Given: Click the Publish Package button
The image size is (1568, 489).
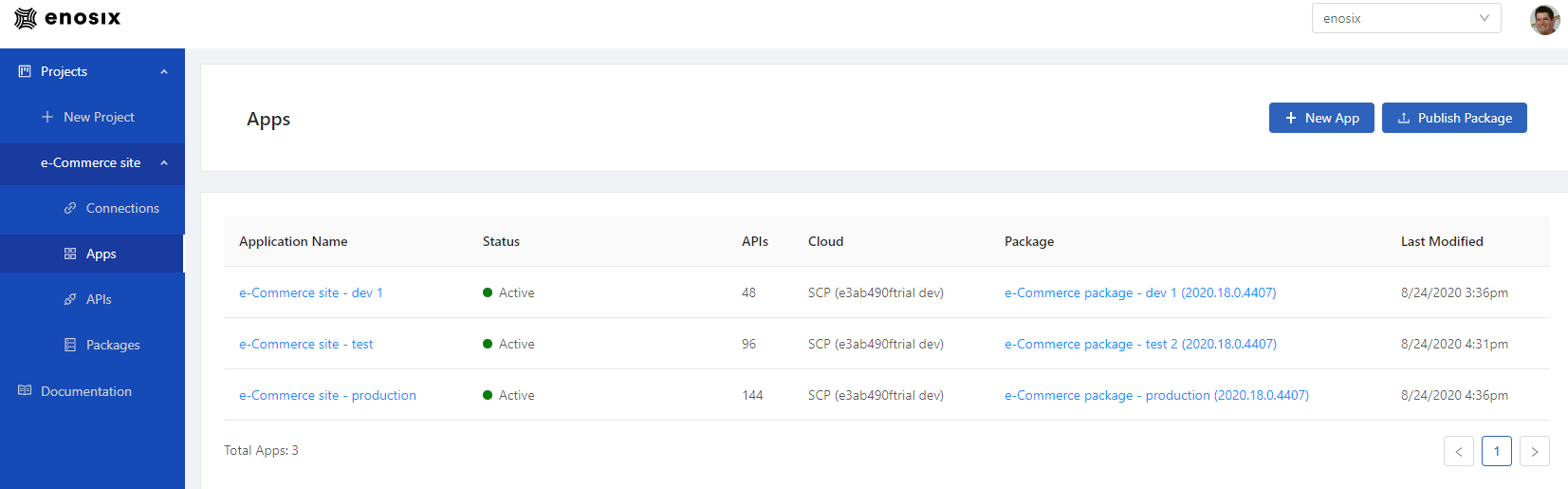Looking at the screenshot, I should (1454, 118).
